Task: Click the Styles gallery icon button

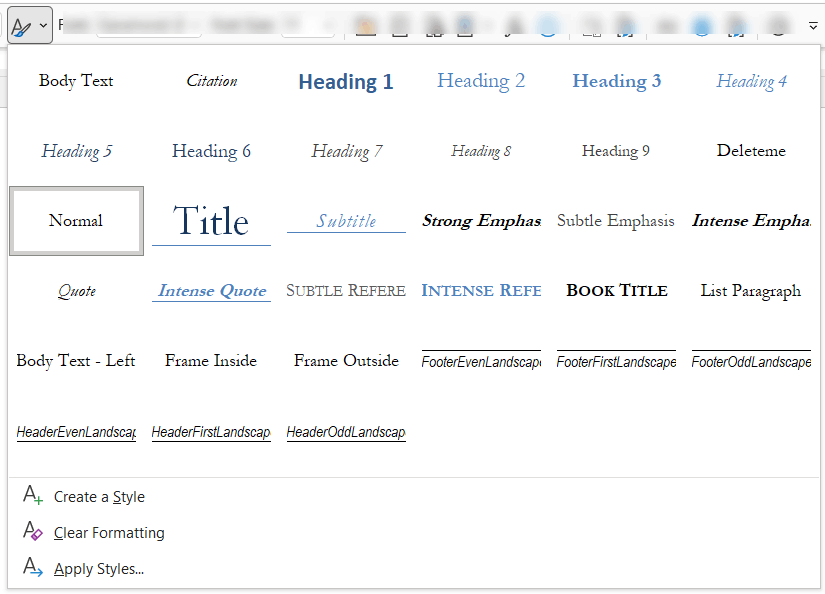Action: point(30,25)
